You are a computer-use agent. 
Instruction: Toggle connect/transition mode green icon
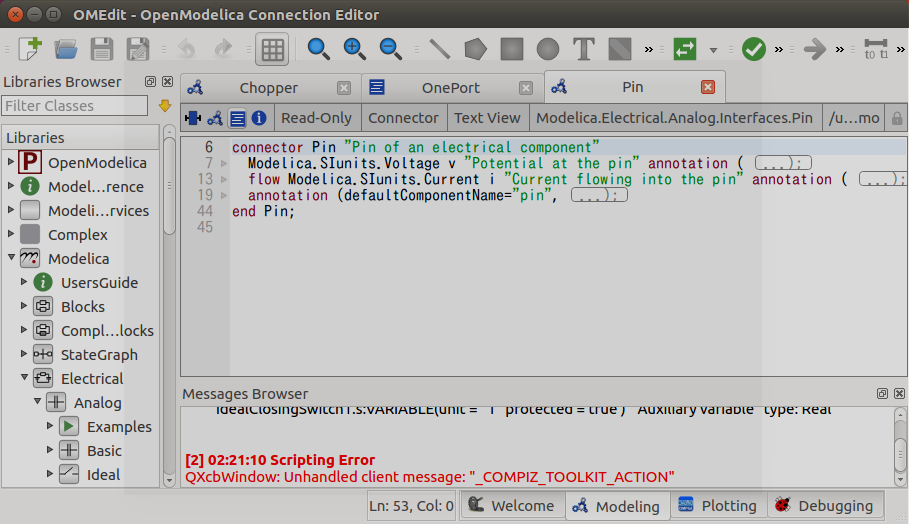coord(685,49)
